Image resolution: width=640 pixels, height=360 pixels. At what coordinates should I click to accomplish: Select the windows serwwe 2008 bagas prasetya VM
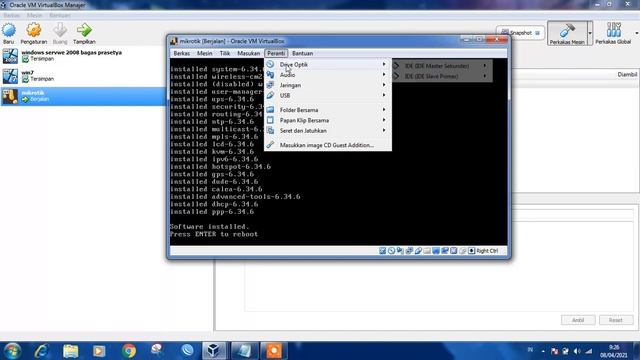coord(83,56)
